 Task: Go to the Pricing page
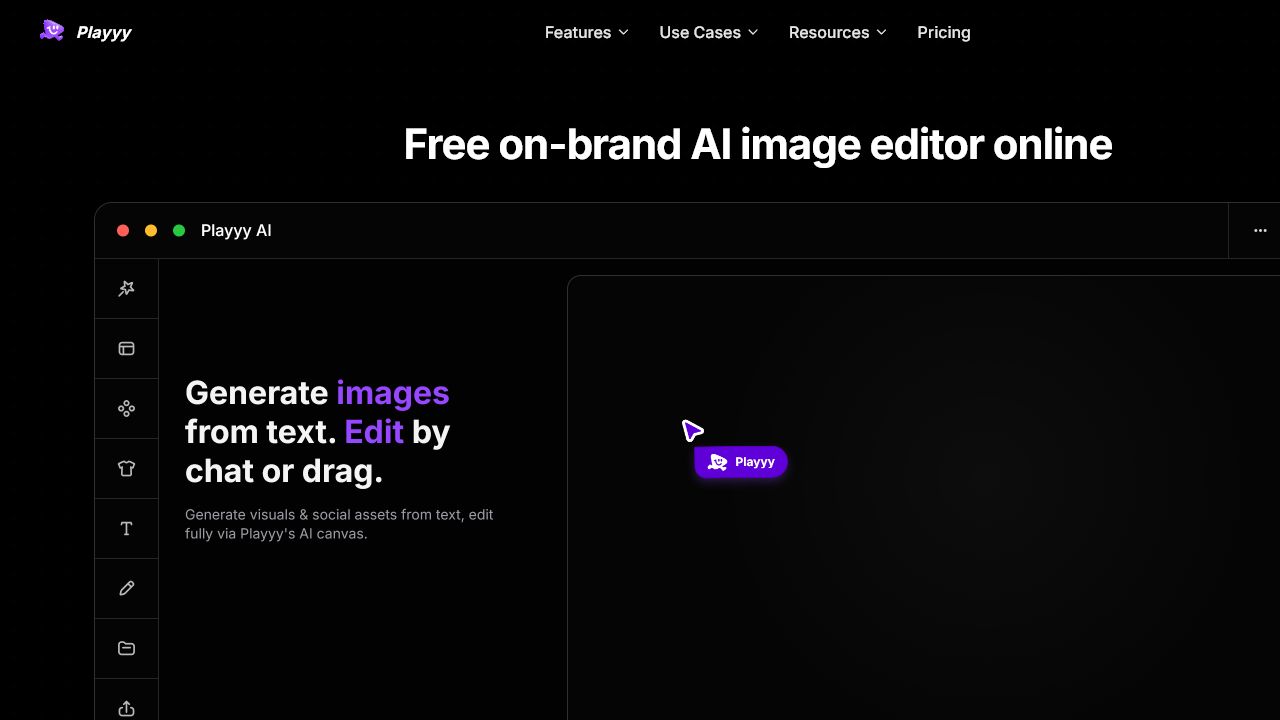pyautogui.click(x=944, y=32)
